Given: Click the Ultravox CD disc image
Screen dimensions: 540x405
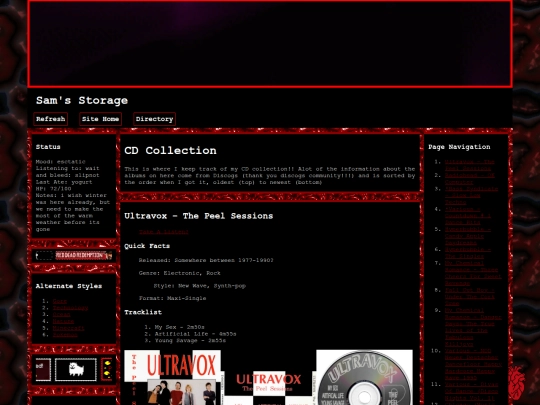Looking at the screenshot, I should pos(364,377).
